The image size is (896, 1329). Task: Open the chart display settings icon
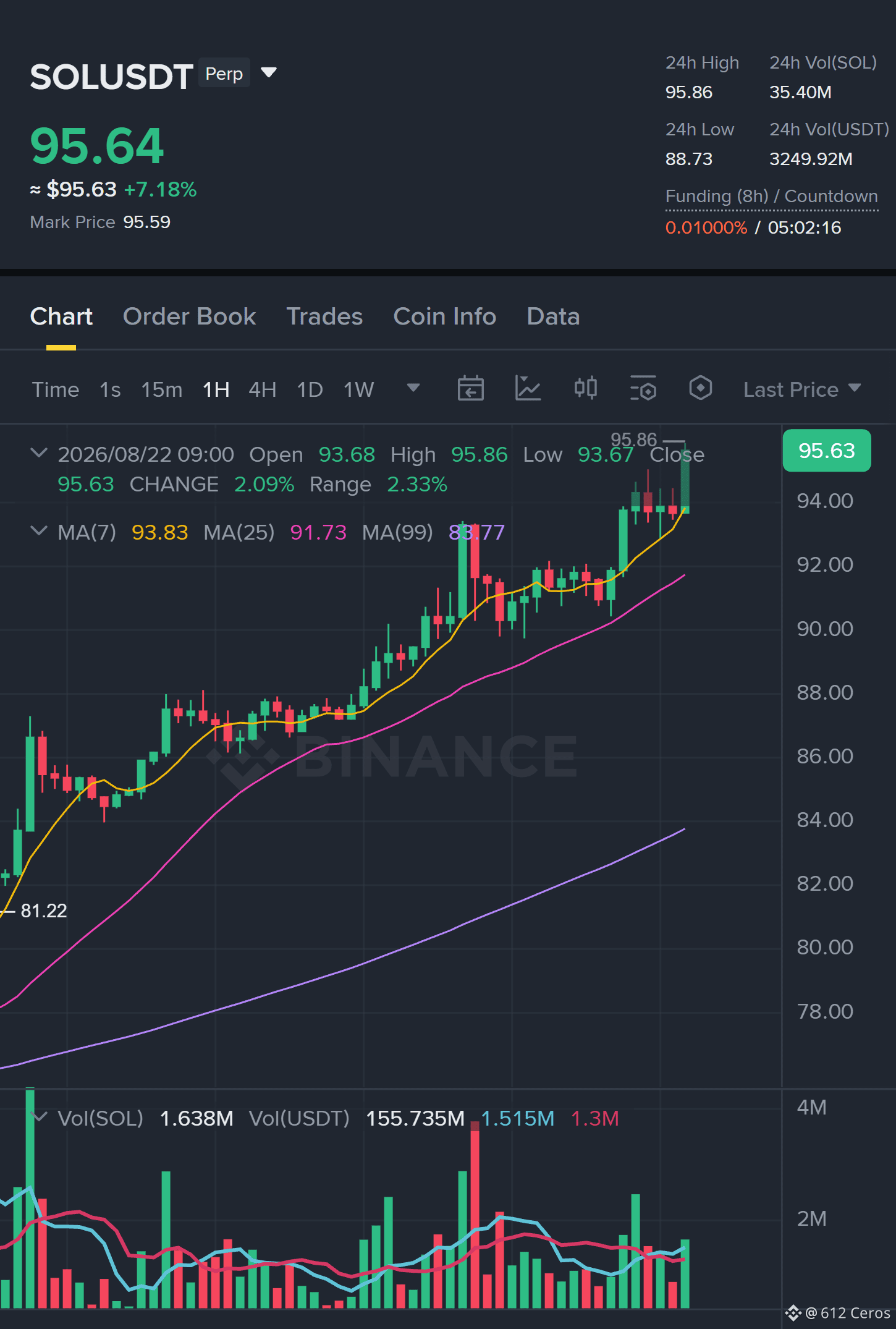[643, 388]
